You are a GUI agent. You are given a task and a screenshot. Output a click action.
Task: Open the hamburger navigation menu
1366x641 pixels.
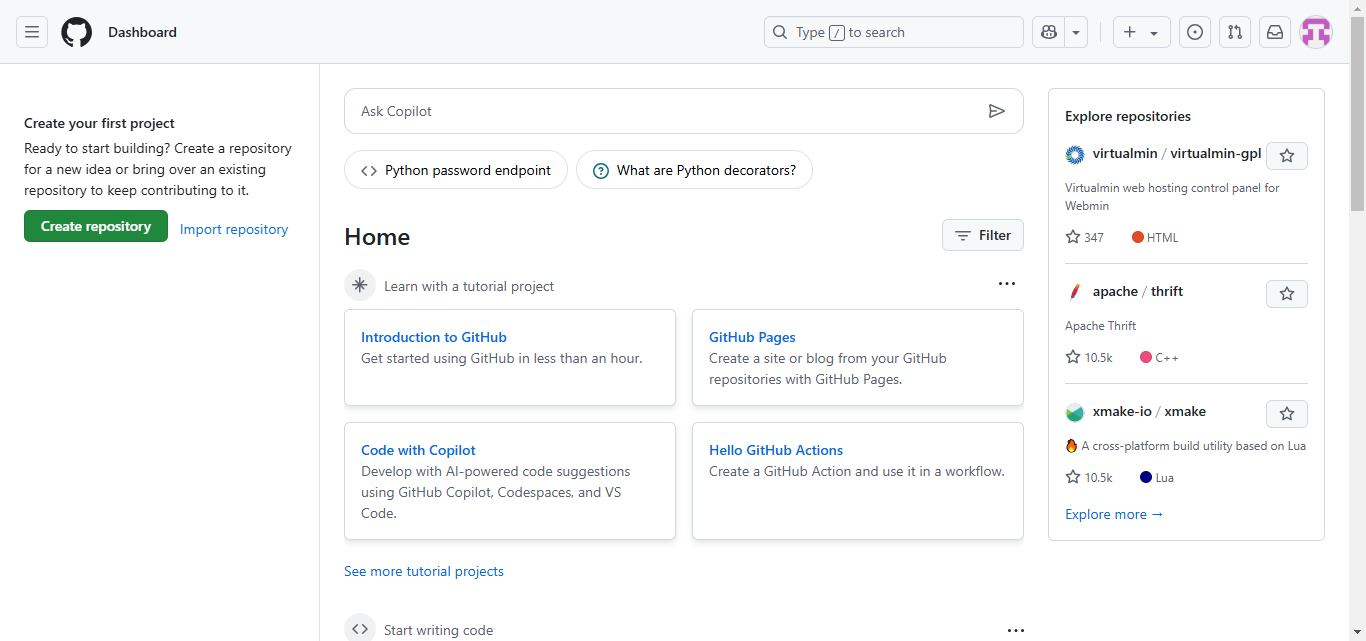(x=32, y=32)
